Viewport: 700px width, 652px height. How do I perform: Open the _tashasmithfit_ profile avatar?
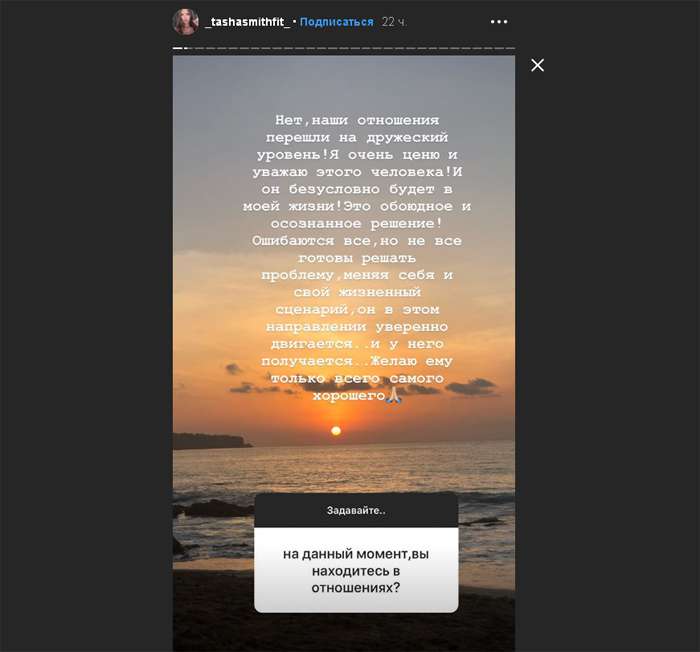click(185, 22)
